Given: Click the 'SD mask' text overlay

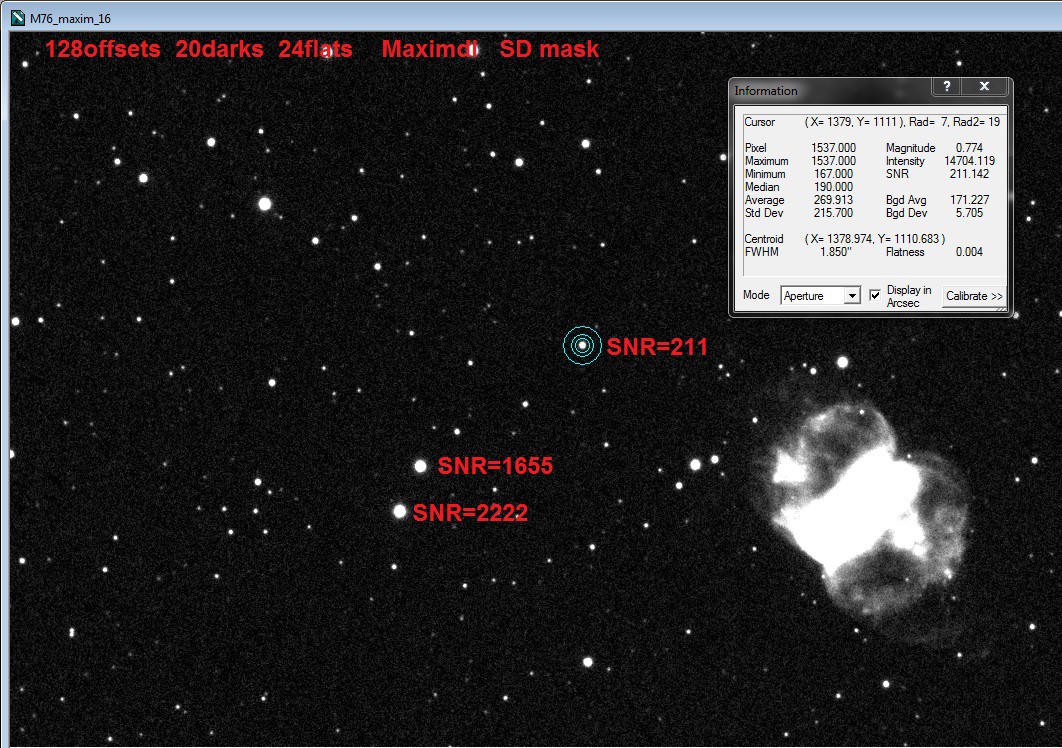Looking at the screenshot, I should [549, 48].
